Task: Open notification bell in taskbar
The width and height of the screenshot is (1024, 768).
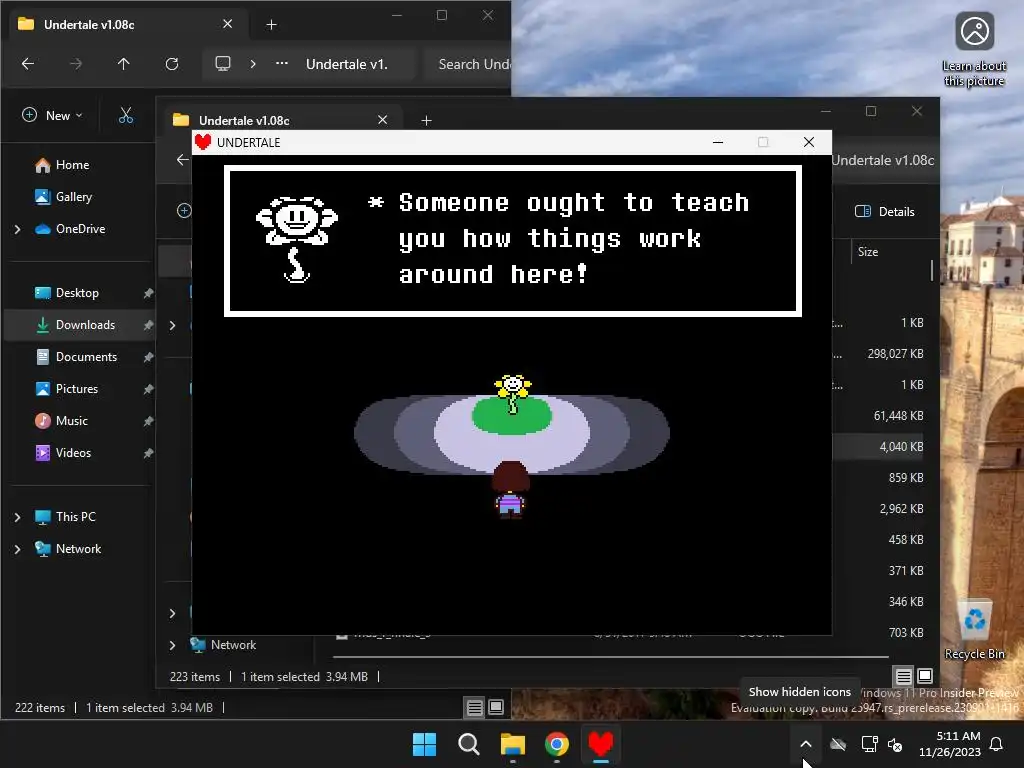Action: coord(997,744)
